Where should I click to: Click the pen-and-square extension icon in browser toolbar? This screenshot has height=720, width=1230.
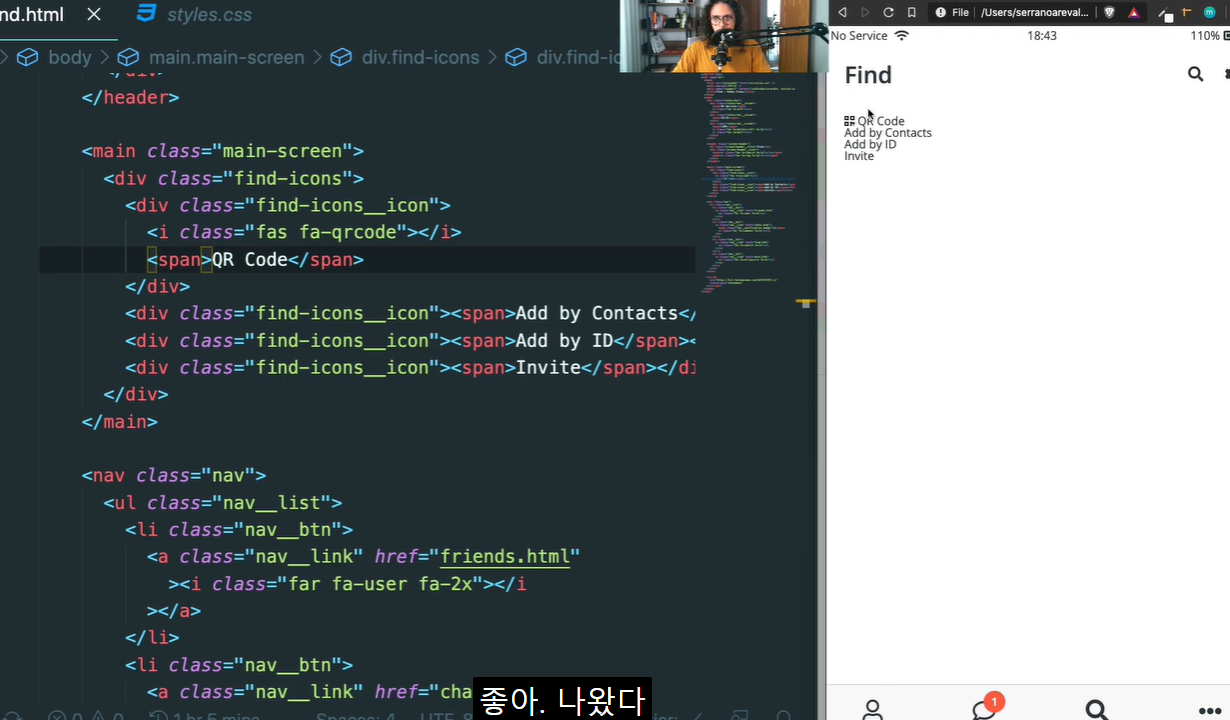tap(1165, 13)
